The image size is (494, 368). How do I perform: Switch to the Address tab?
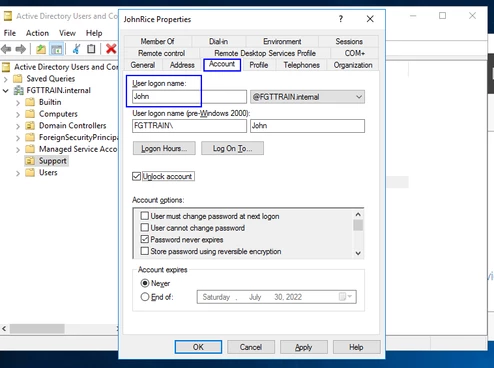[x=182, y=65]
